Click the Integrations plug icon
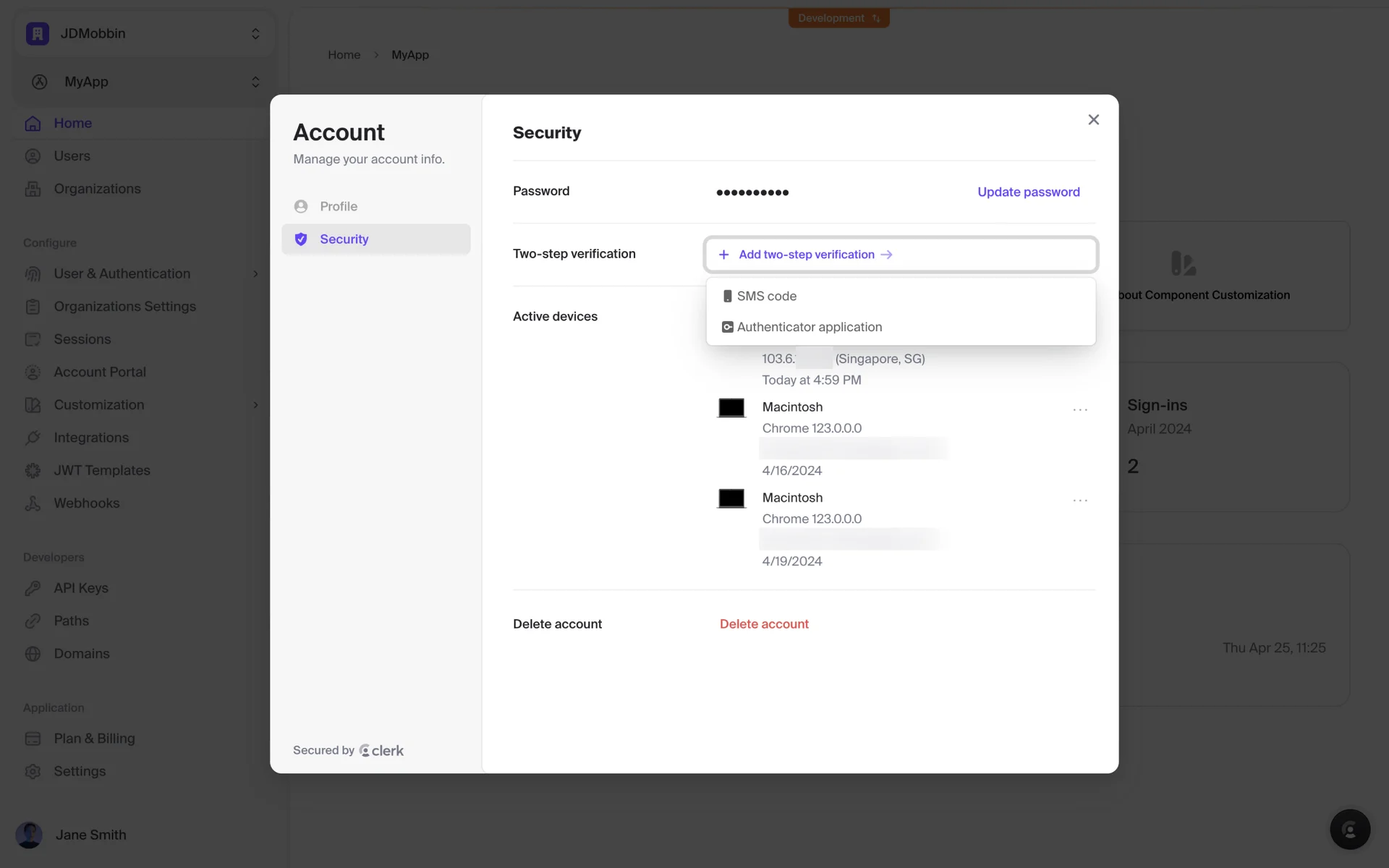The image size is (1389, 868). (33, 438)
